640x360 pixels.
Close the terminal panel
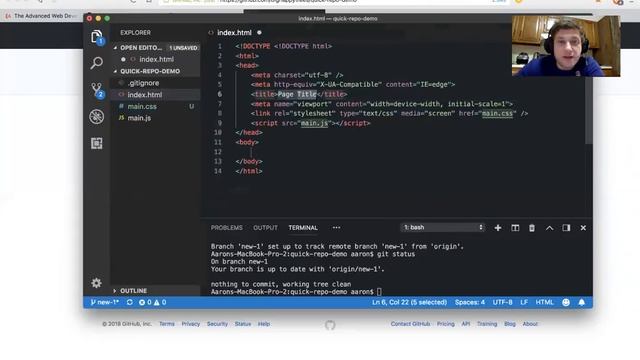583,228
